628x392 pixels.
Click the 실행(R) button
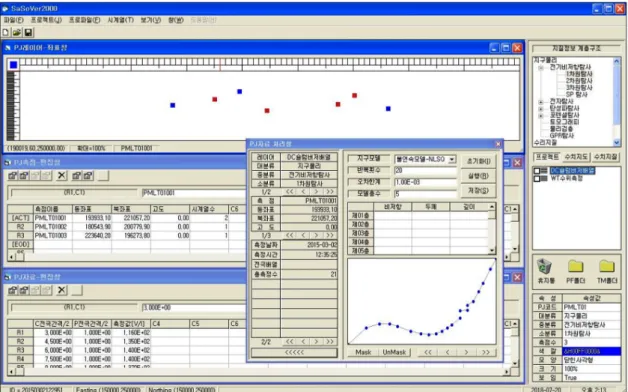pyautogui.click(x=478, y=176)
